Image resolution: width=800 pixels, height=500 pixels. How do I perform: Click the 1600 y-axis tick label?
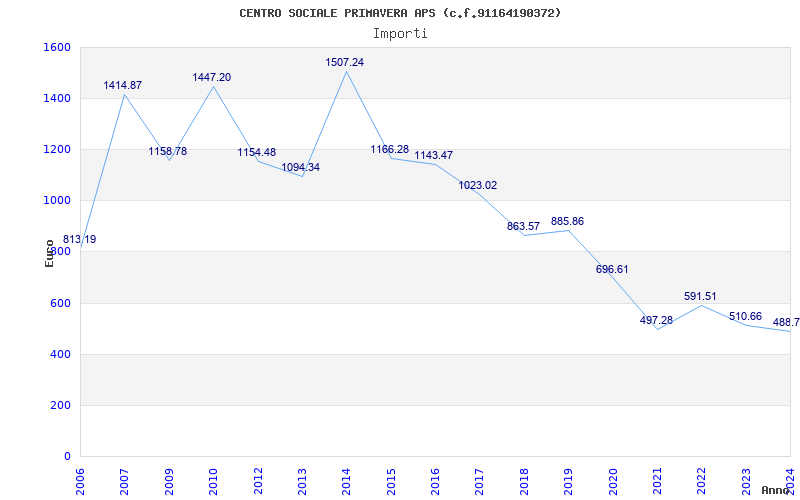pyautogui.click(x=57, y=47)
